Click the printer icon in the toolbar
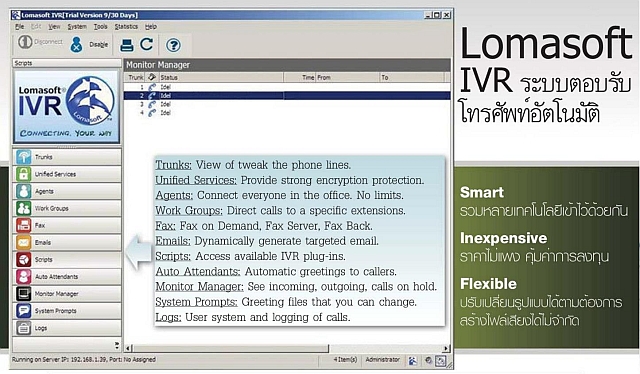The image size is (640, 374). point(127,45)
